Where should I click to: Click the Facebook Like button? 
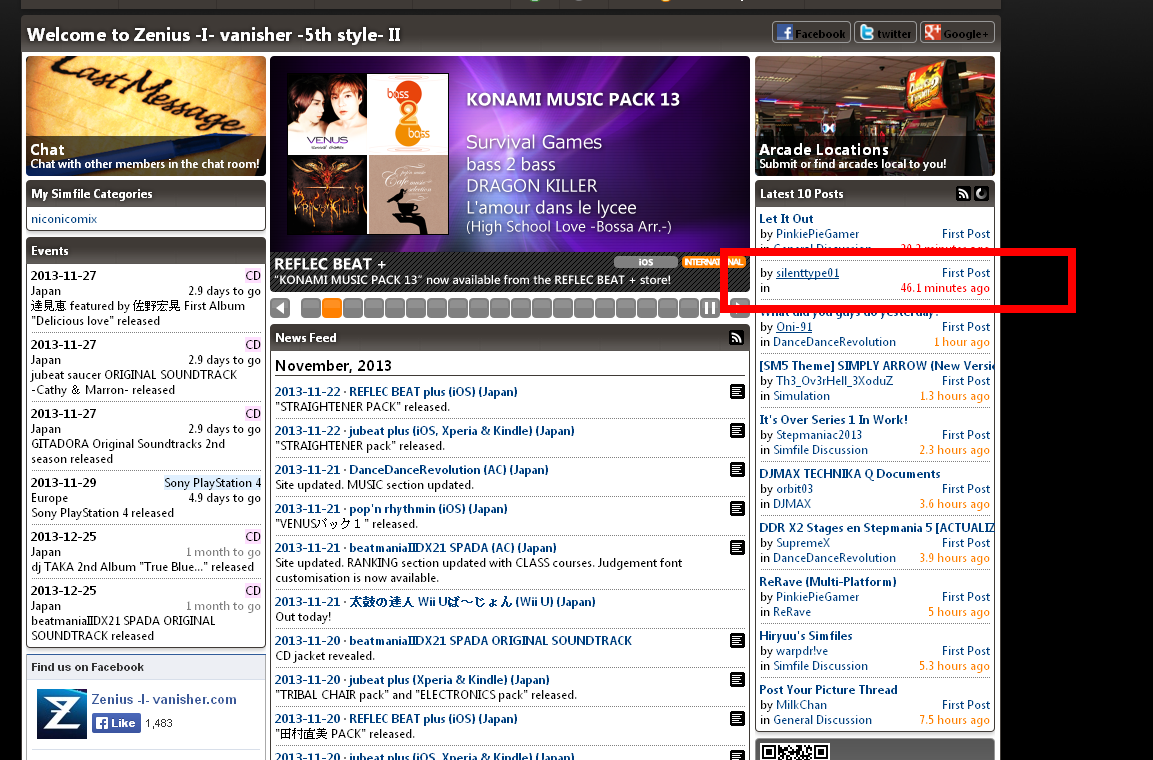coord(116,723)
